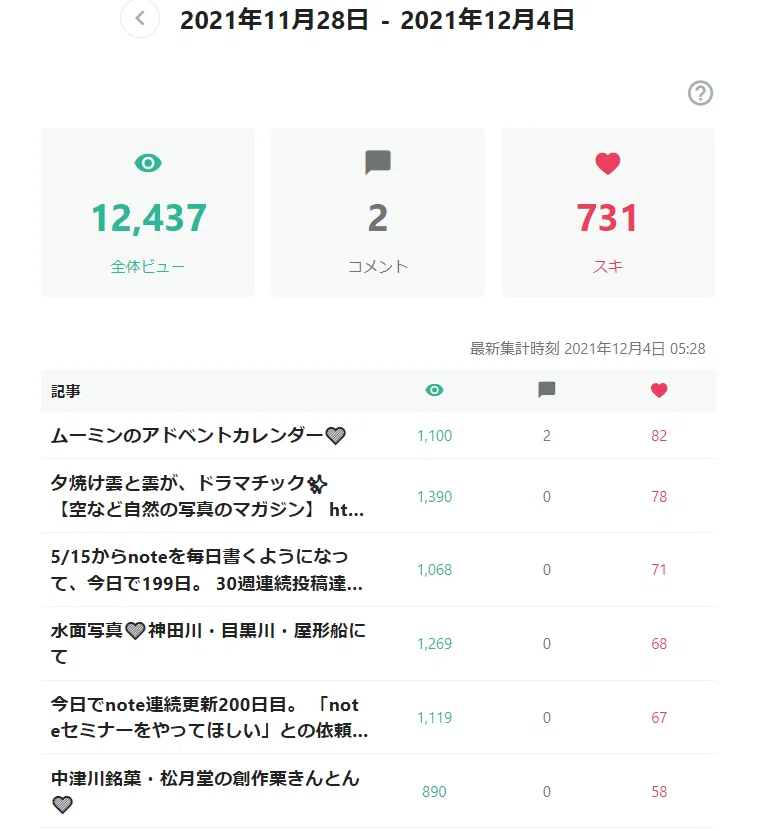The image size is (757, 831).
Task: Select the 全体ビュー 12,437 card
Action: [x=148, y=213]
